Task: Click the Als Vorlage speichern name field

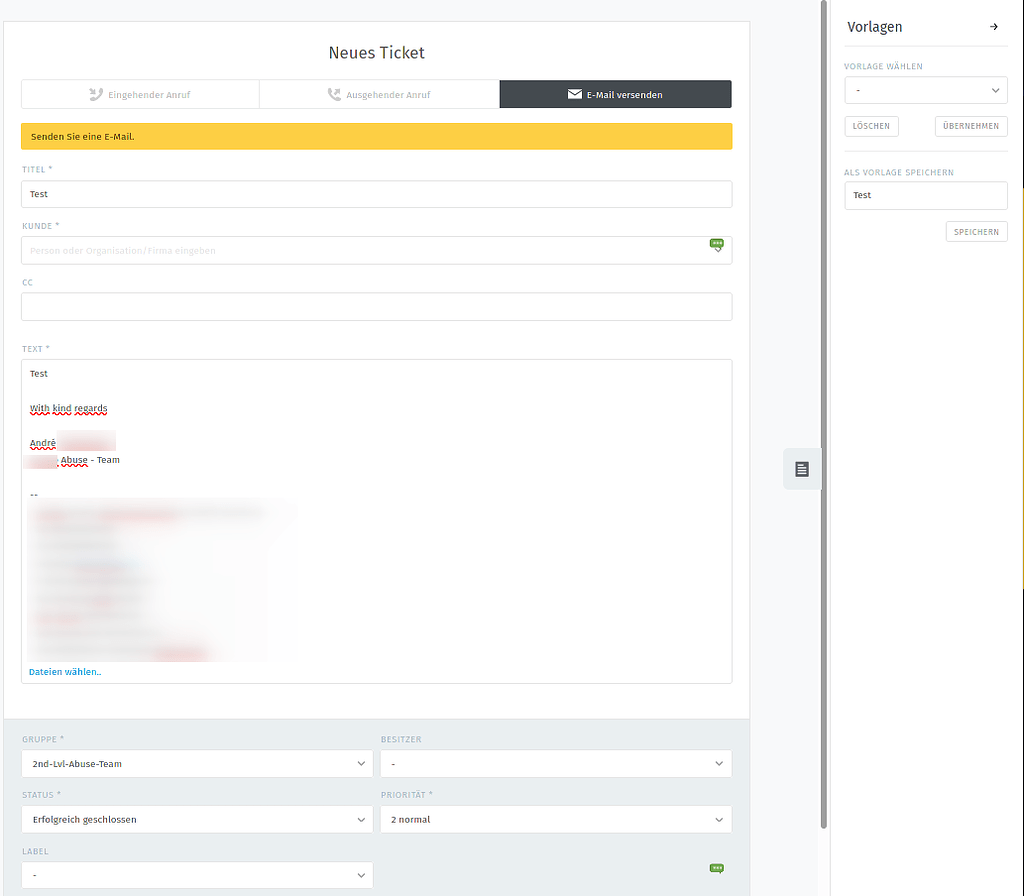Action: pyautogui.click(x=925, y=195)
